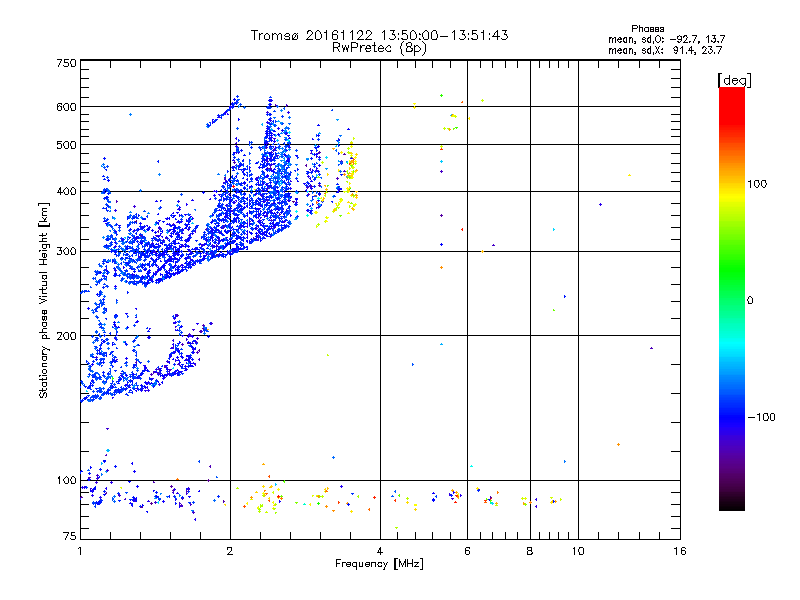Click the plot title 'Tromsø 20161122 13:50:00-13:51:43'
The width and height of the screenshot is (800, 600).
(x=379, y=35)
